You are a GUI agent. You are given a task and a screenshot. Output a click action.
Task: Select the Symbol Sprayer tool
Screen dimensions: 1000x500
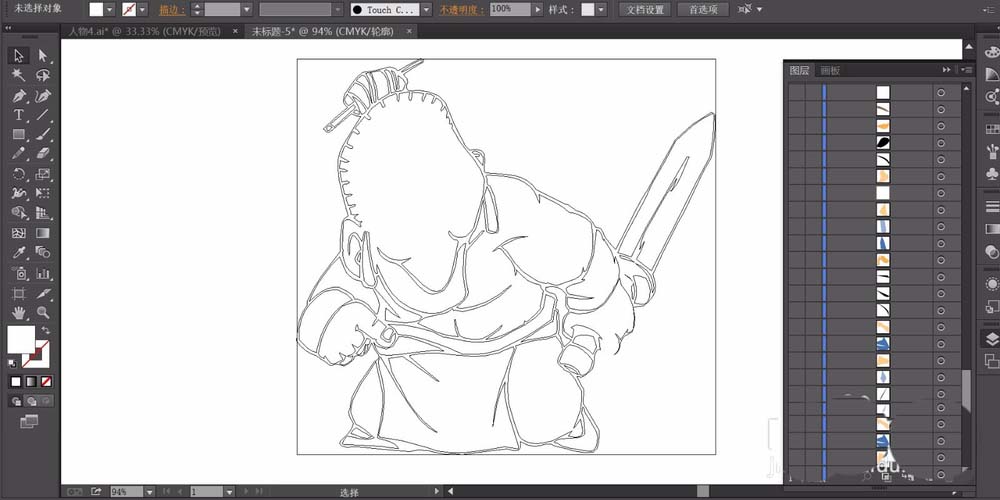(x=18, y=273)
